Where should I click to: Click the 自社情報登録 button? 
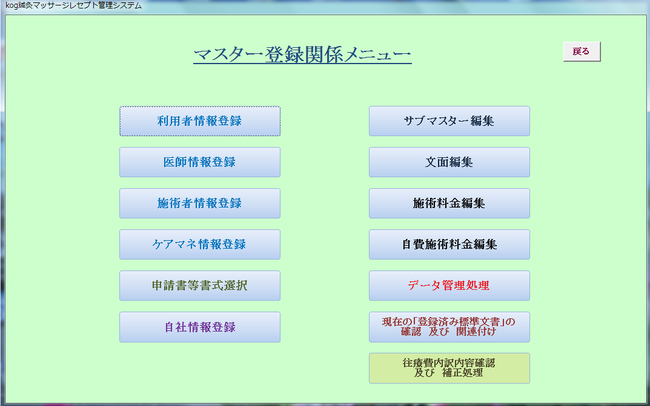pos(200,327)
